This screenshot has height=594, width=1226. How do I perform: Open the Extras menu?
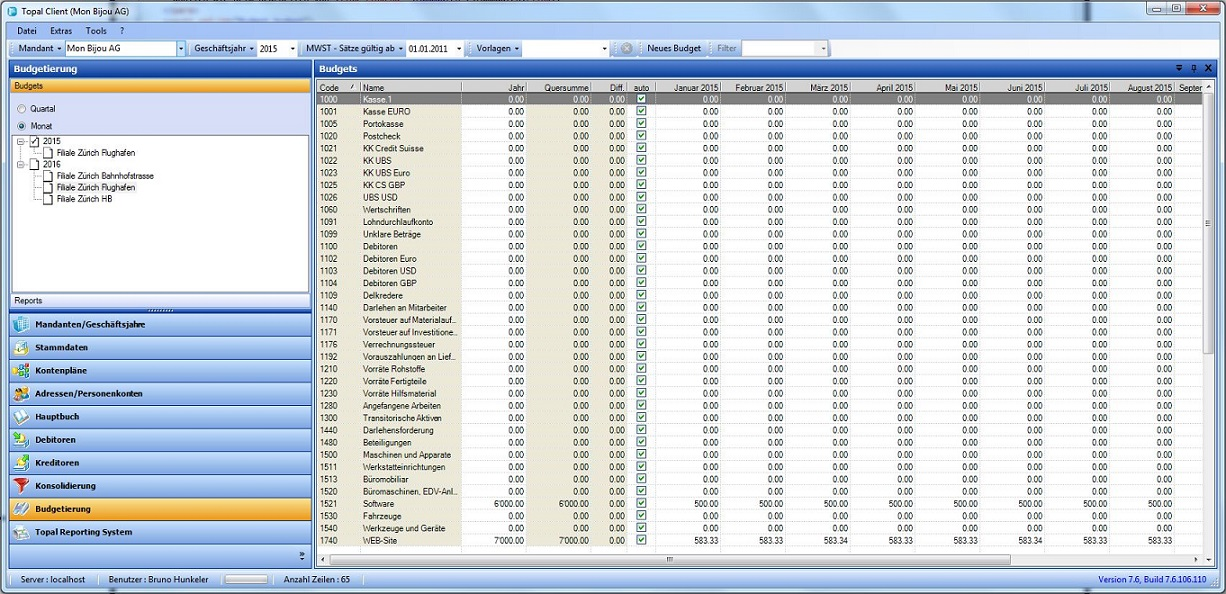click(x=61, y=31)
